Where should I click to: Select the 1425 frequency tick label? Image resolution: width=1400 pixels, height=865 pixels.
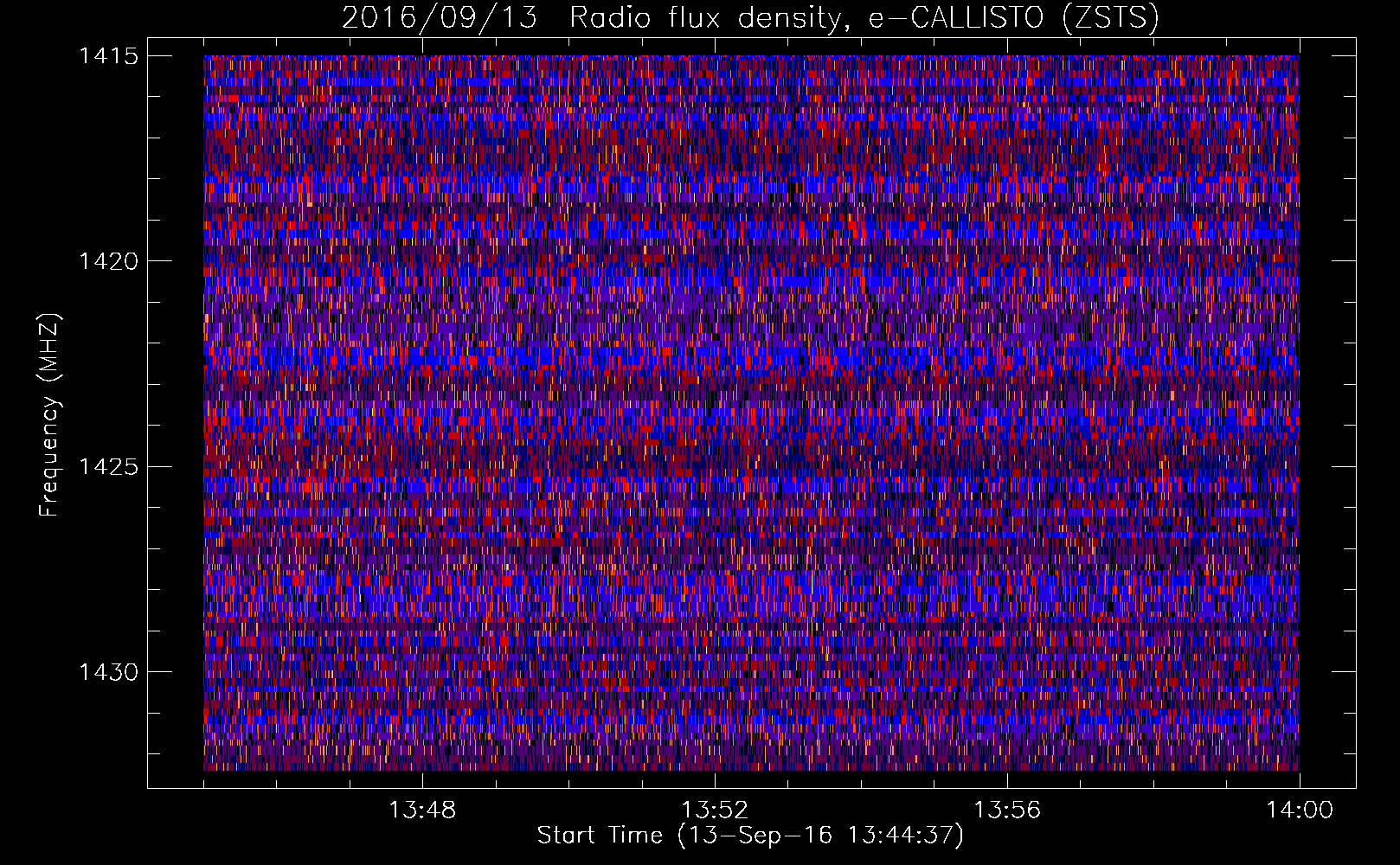tap(108, 467)
